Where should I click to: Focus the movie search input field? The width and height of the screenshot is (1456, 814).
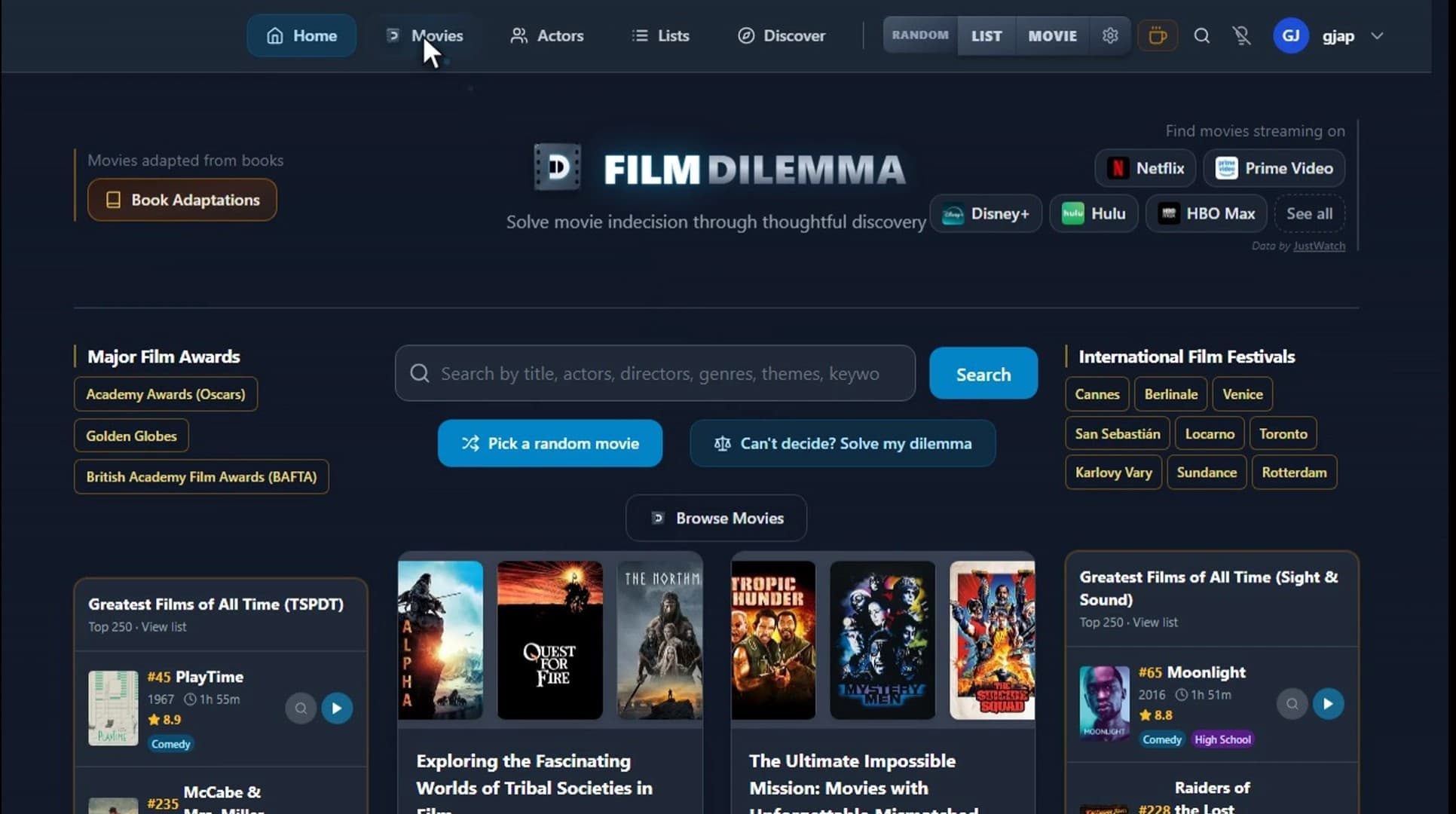pos(655,373)
